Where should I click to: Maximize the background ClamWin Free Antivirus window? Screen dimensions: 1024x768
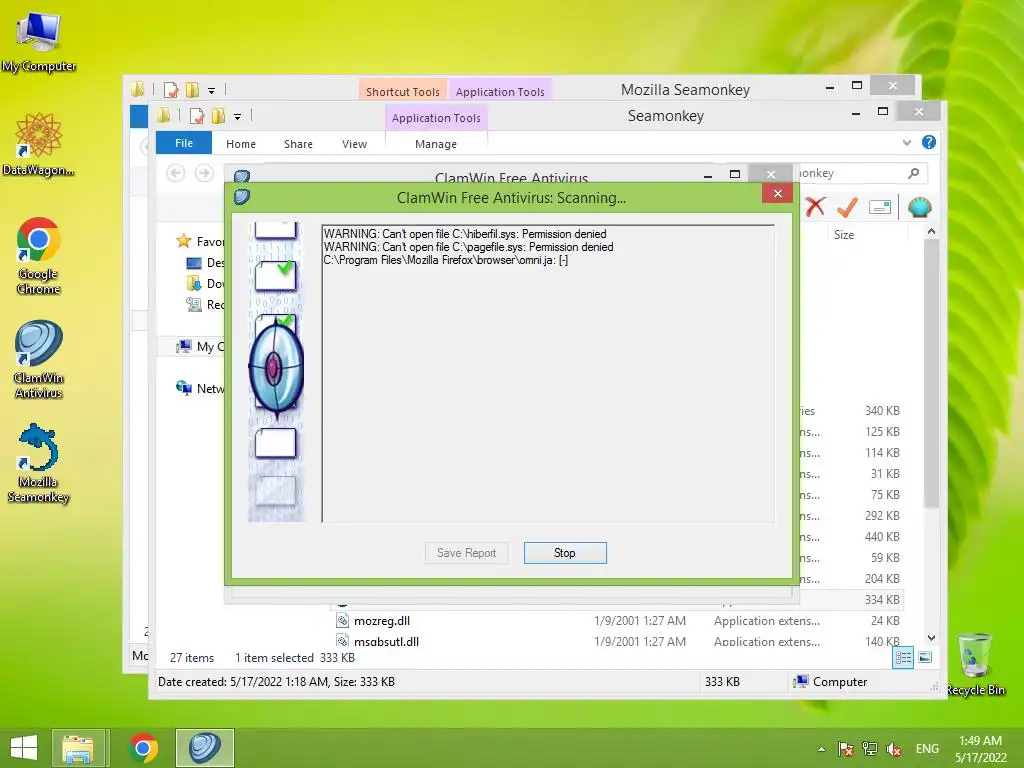735,174
